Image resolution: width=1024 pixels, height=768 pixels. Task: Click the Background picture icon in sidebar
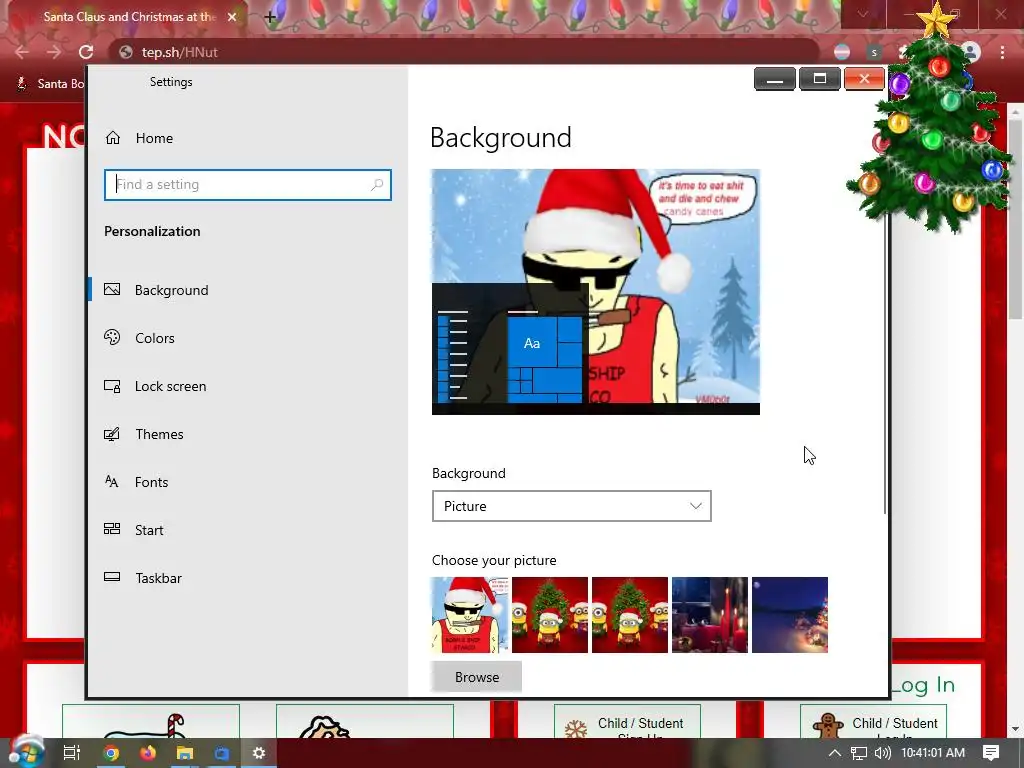[x=112, y=289]
